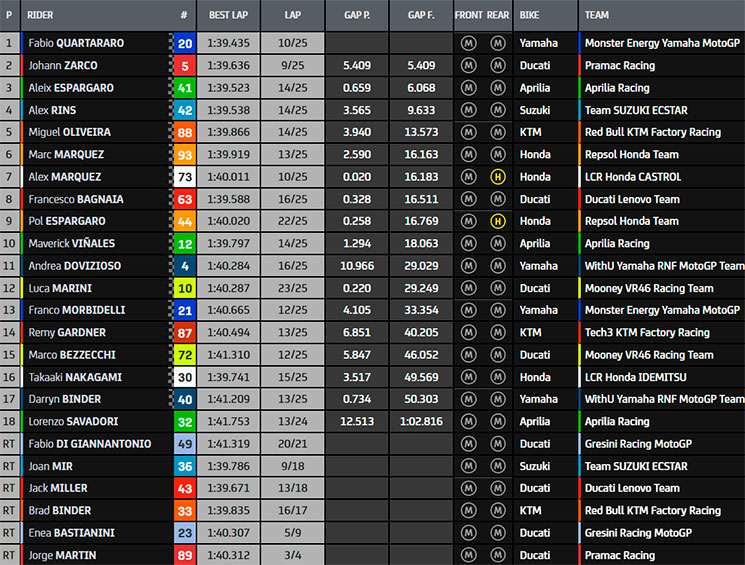Click Quartararo's blue number 20 badge
Image resolution: width=745 pixels, height=565 pixels.
click(185, 43)
